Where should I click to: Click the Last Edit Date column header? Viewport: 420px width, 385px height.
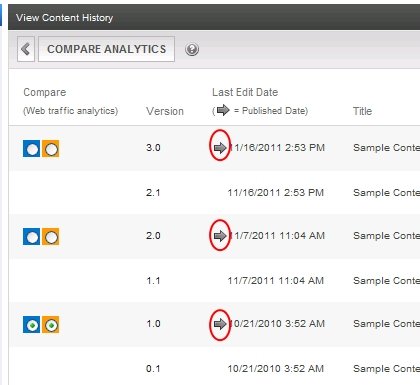[x=245, y=92]
